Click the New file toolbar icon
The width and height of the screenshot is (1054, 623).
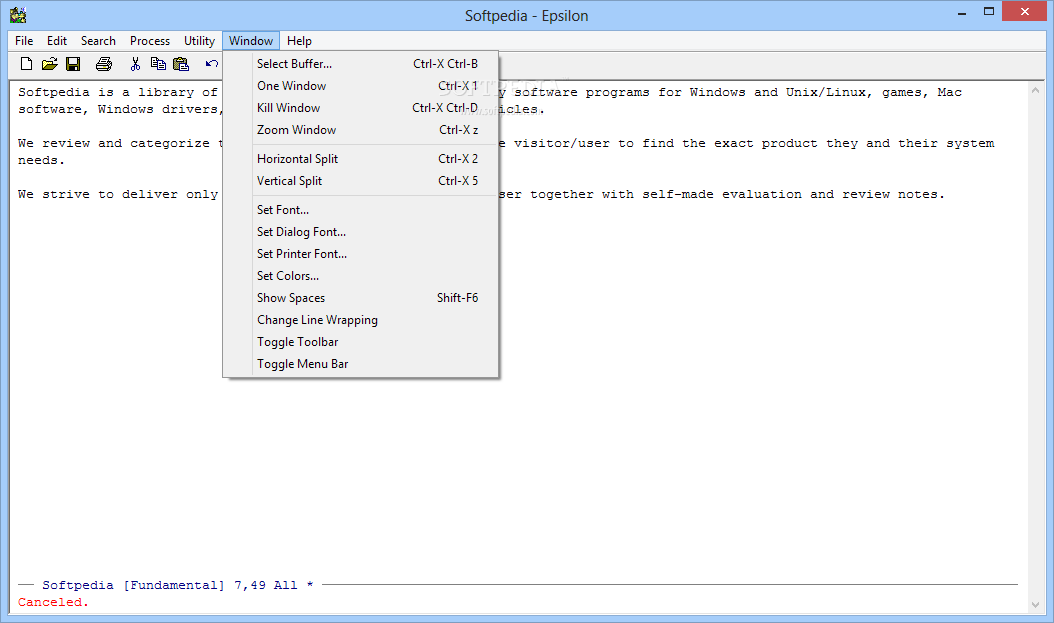coord(26,64)
